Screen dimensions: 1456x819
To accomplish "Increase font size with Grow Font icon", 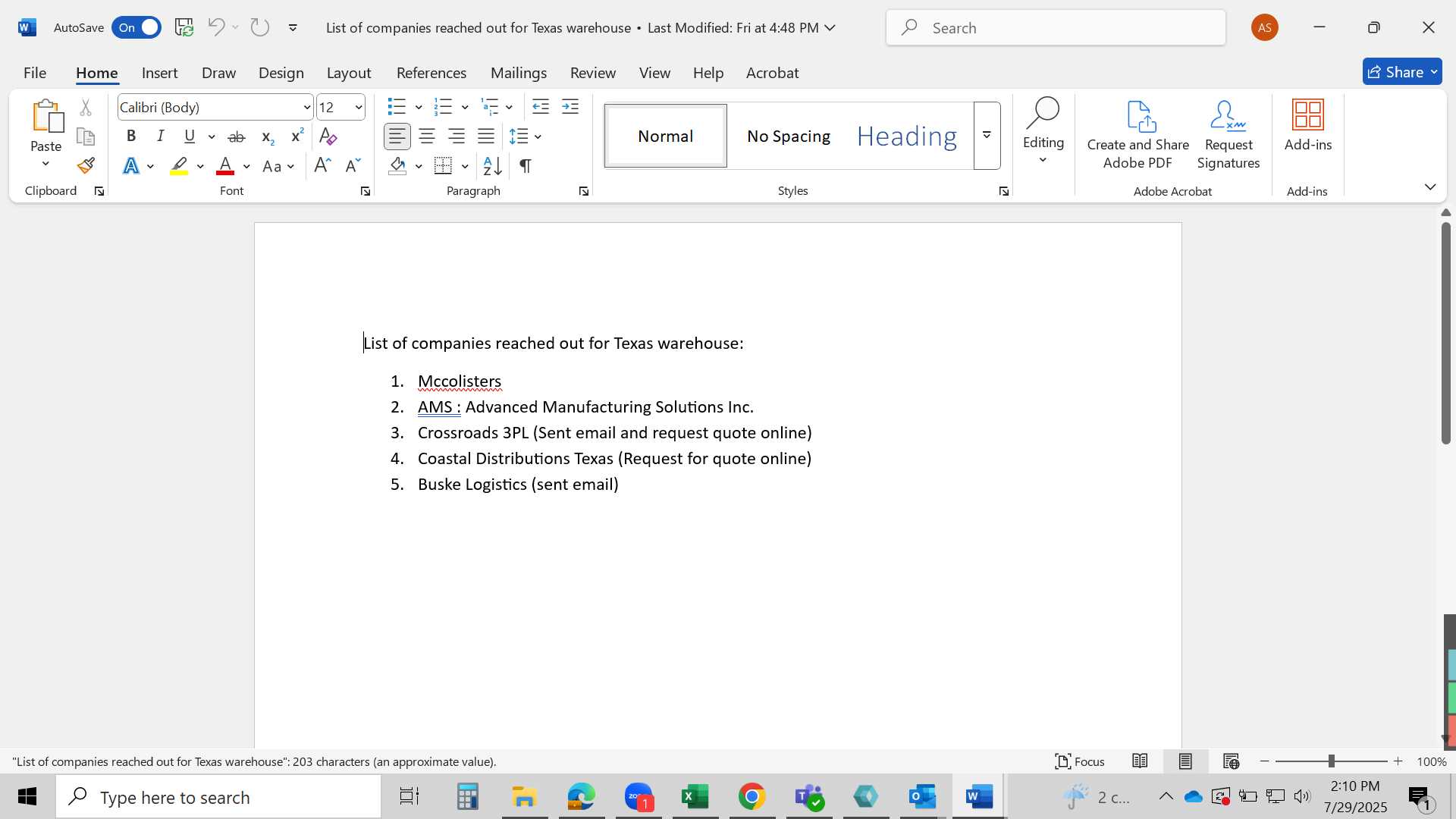I will 322,165.
